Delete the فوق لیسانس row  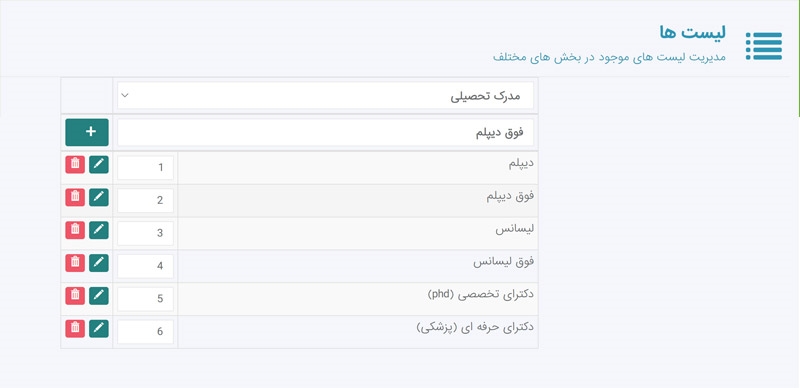[75, 263]
